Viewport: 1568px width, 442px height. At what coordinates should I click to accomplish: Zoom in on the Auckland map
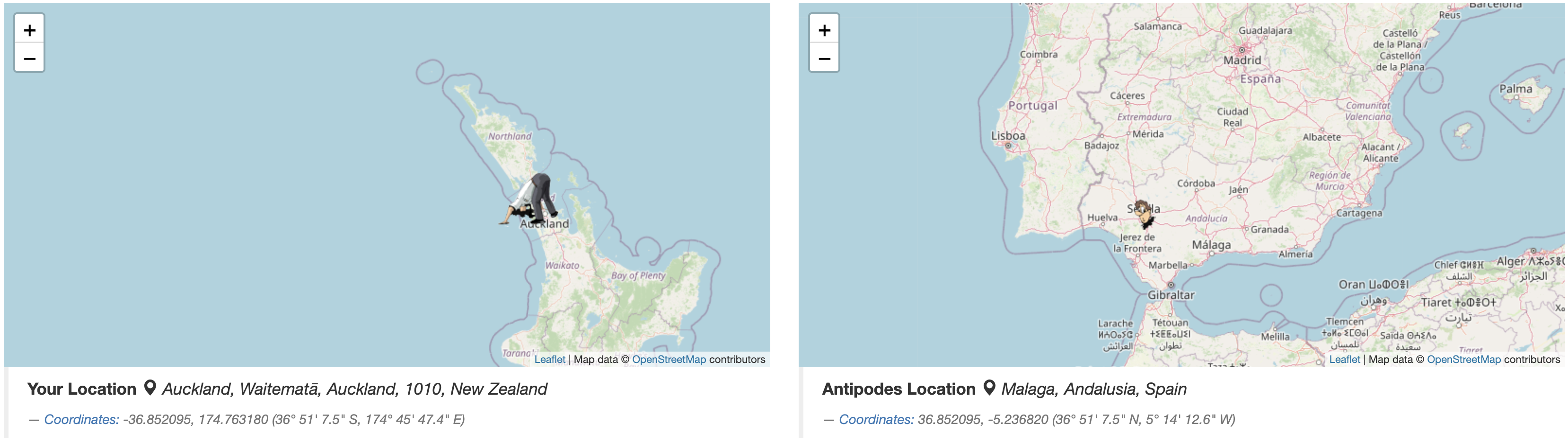coord(29,30)
